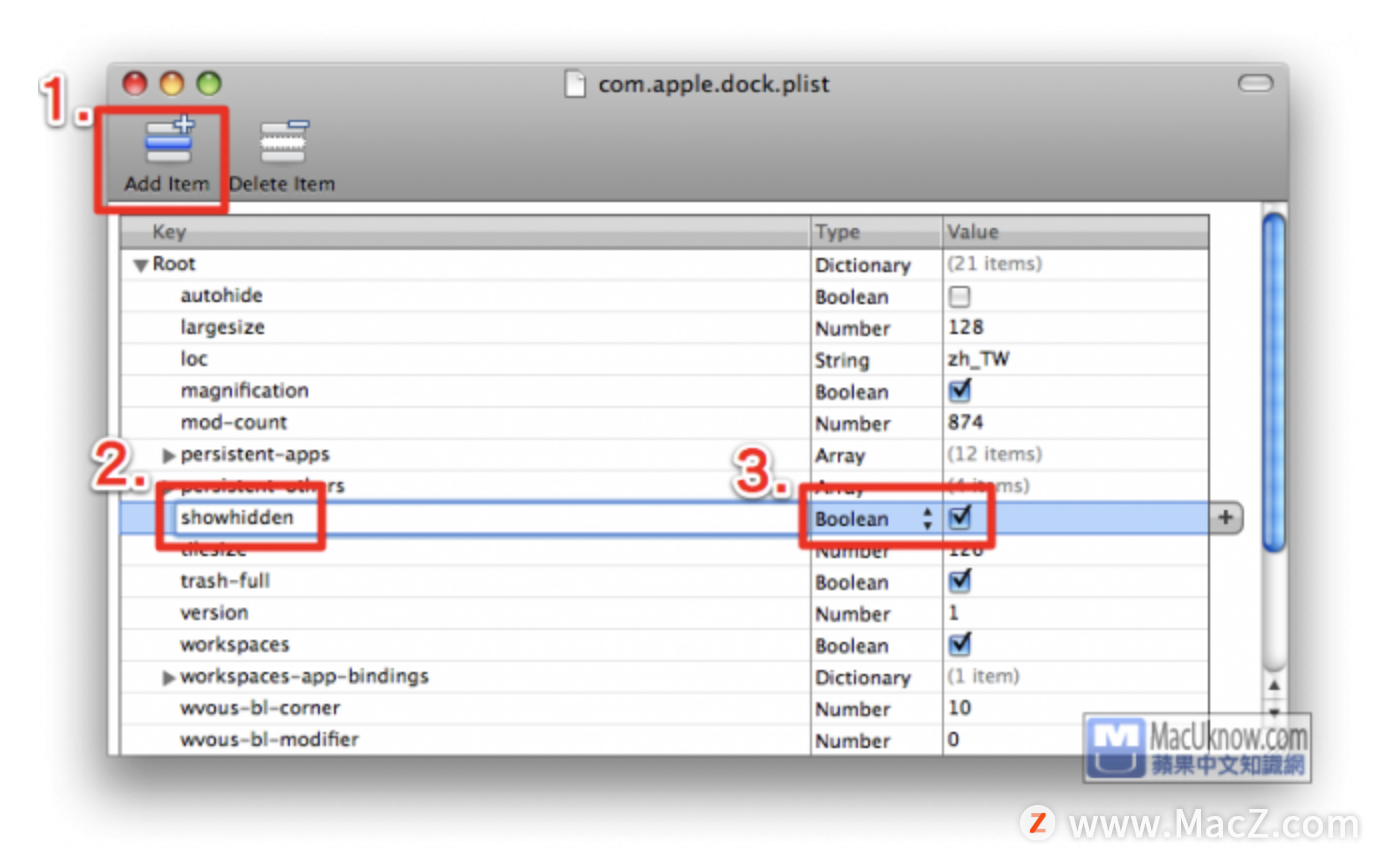This screenshot has width=1378, height=850.
Task: Toggle the autohide checkbox
Action: 959,296
